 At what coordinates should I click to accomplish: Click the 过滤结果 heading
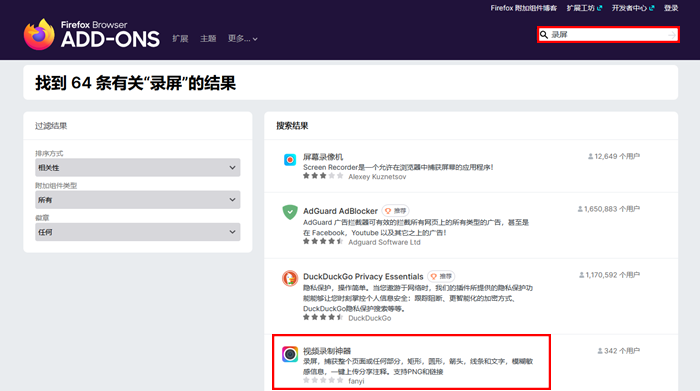[x=51, y=126]
